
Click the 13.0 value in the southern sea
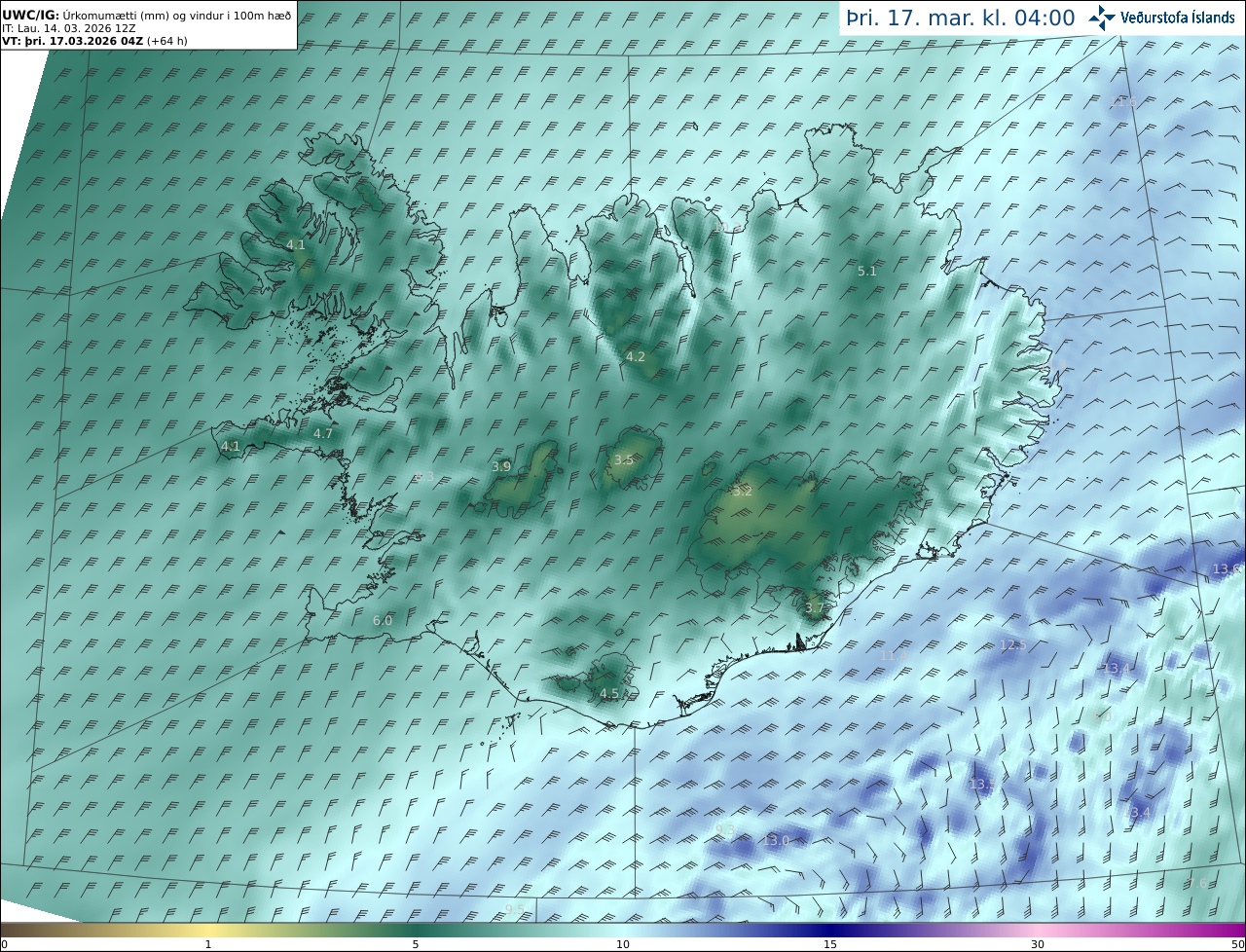(776, 841)
